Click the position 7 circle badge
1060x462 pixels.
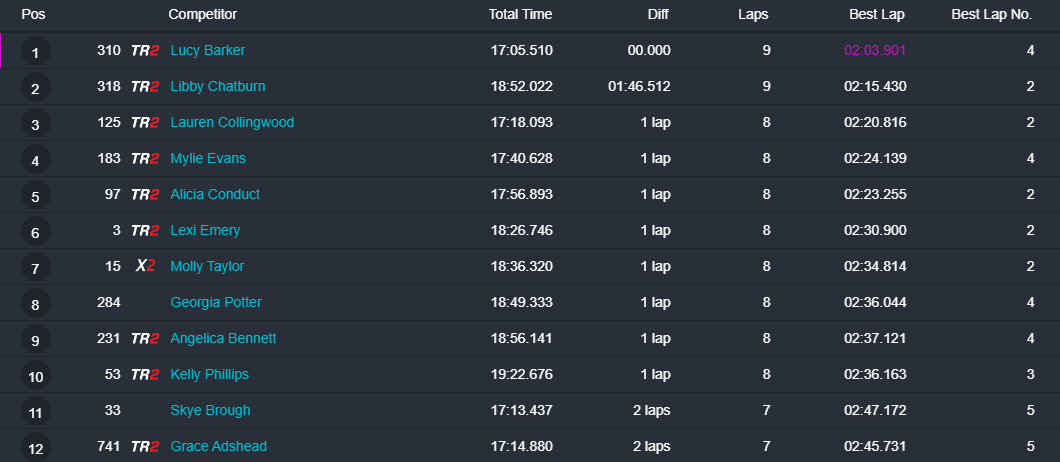pyautogui.click(x=35, y=269)
